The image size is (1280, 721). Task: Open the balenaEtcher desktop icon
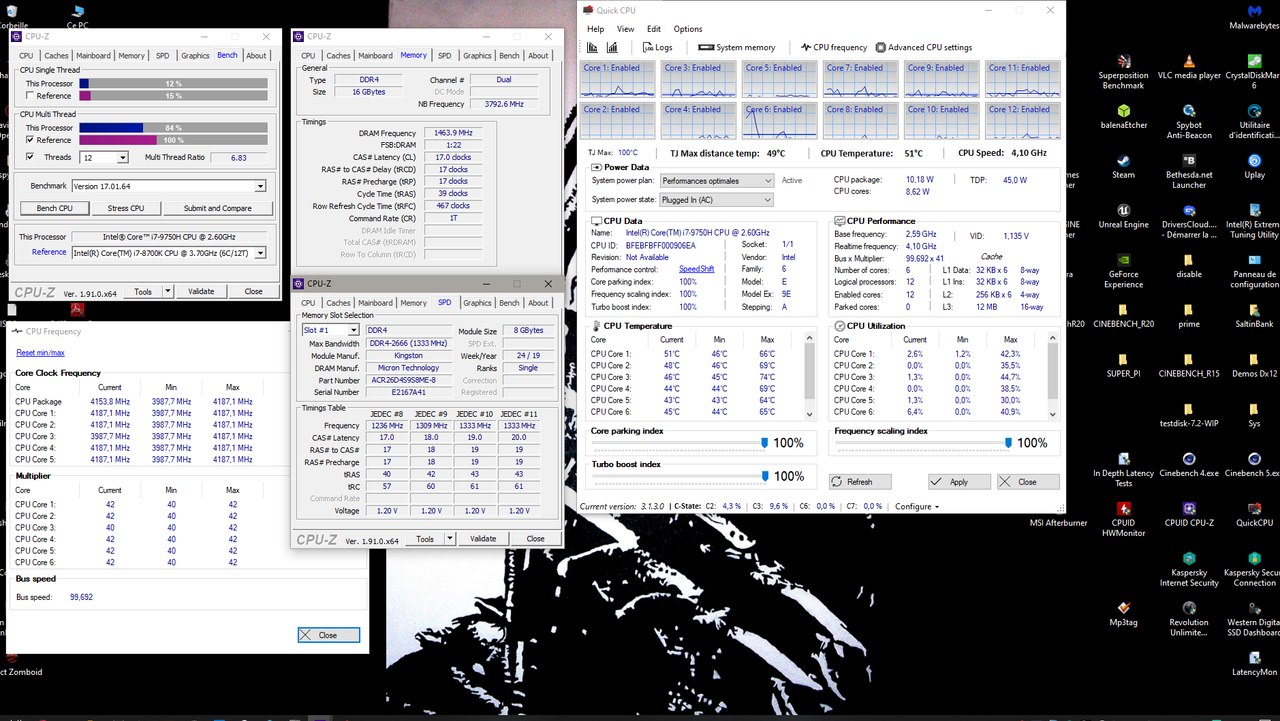1123,118
